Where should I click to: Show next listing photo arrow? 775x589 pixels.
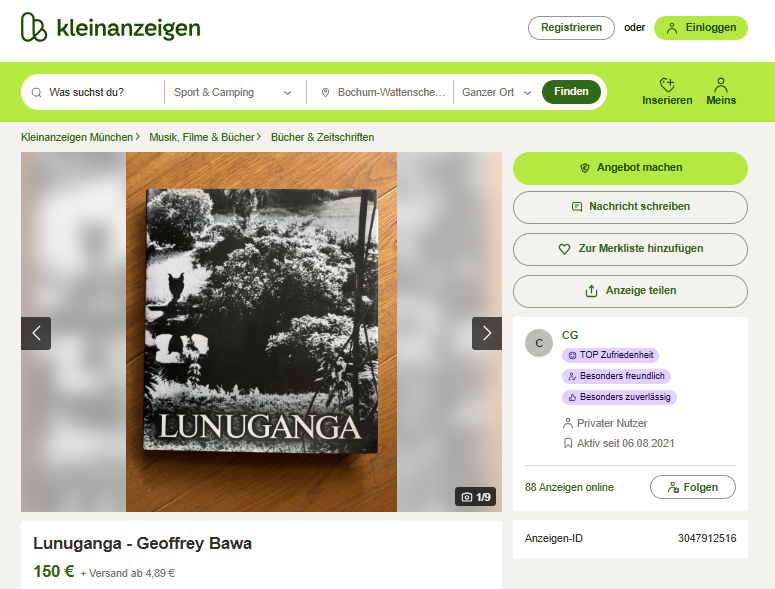point(487,334)
